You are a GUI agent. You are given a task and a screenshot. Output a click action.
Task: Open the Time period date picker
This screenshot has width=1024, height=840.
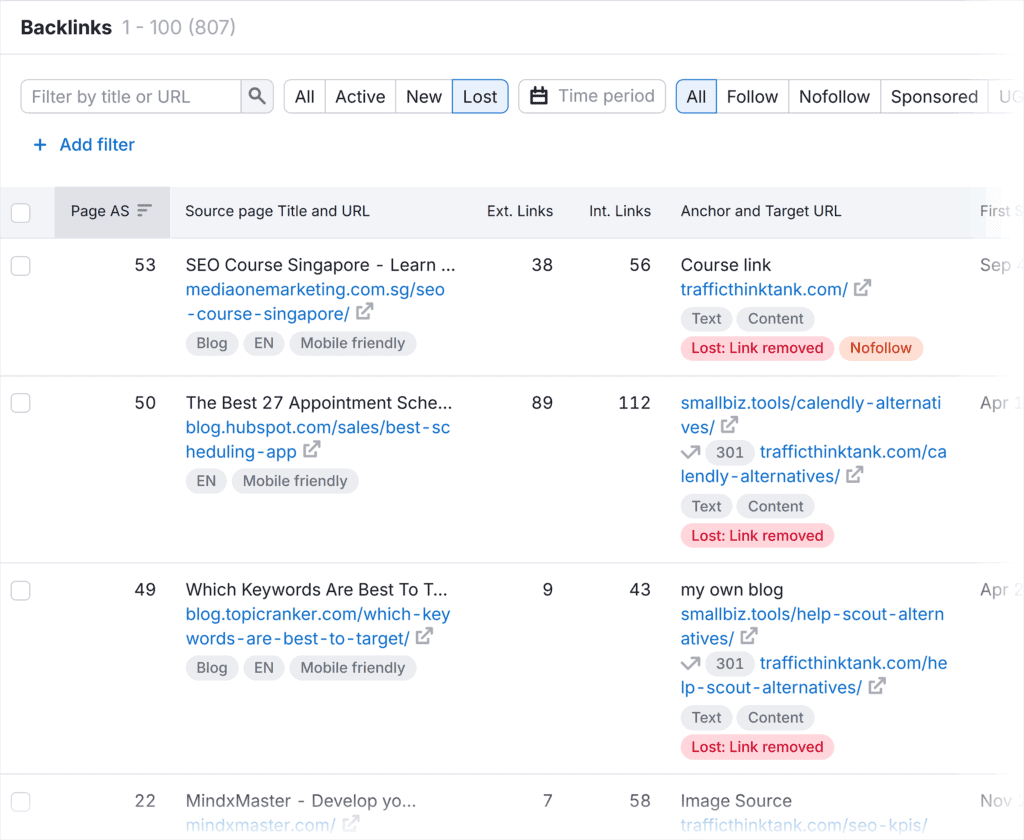click(x=592, y=97)
